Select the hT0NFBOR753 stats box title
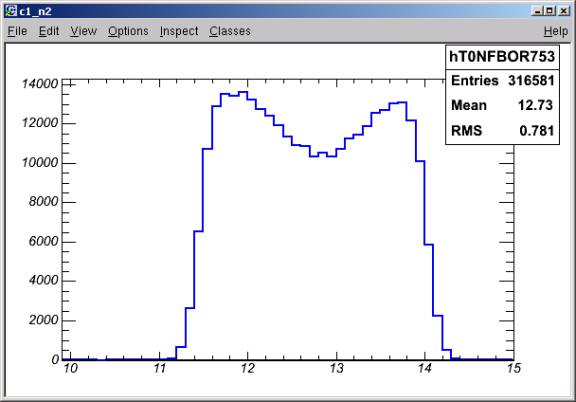Viewport: 576px width, 402px height. click(502, 57)
